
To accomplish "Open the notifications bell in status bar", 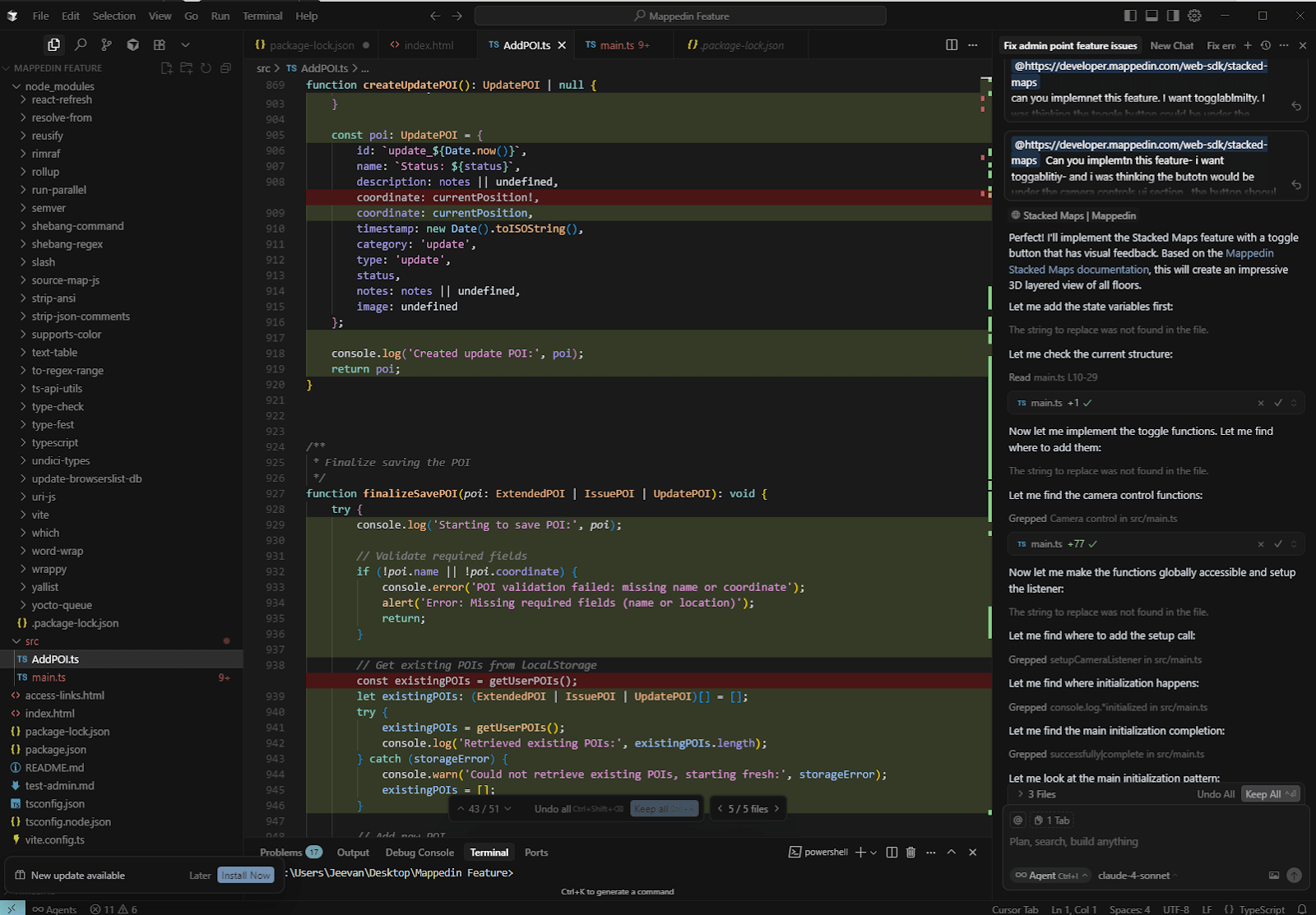I will pos(1302,909).
